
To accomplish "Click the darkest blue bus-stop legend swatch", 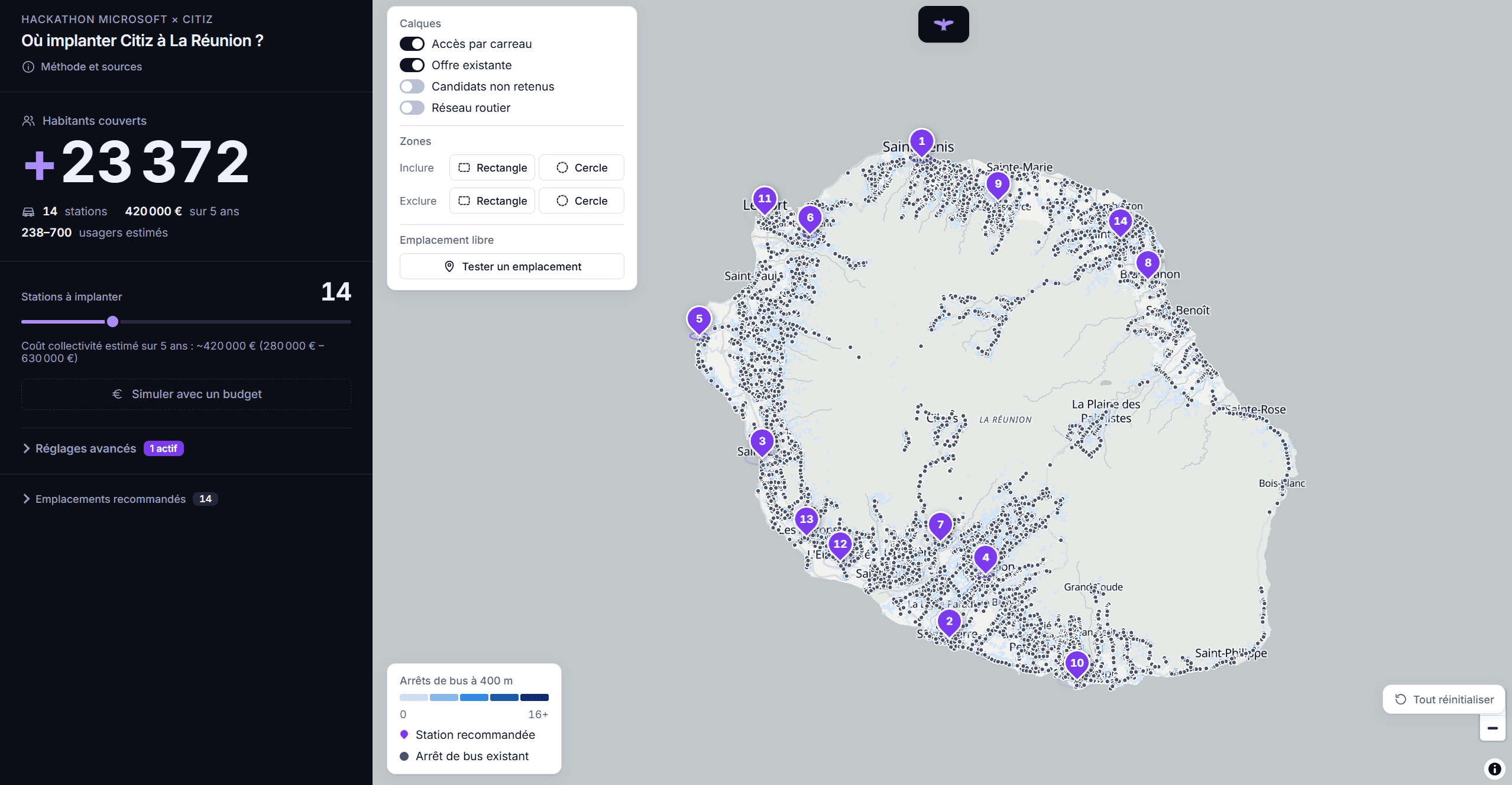I will coord(535,697).
